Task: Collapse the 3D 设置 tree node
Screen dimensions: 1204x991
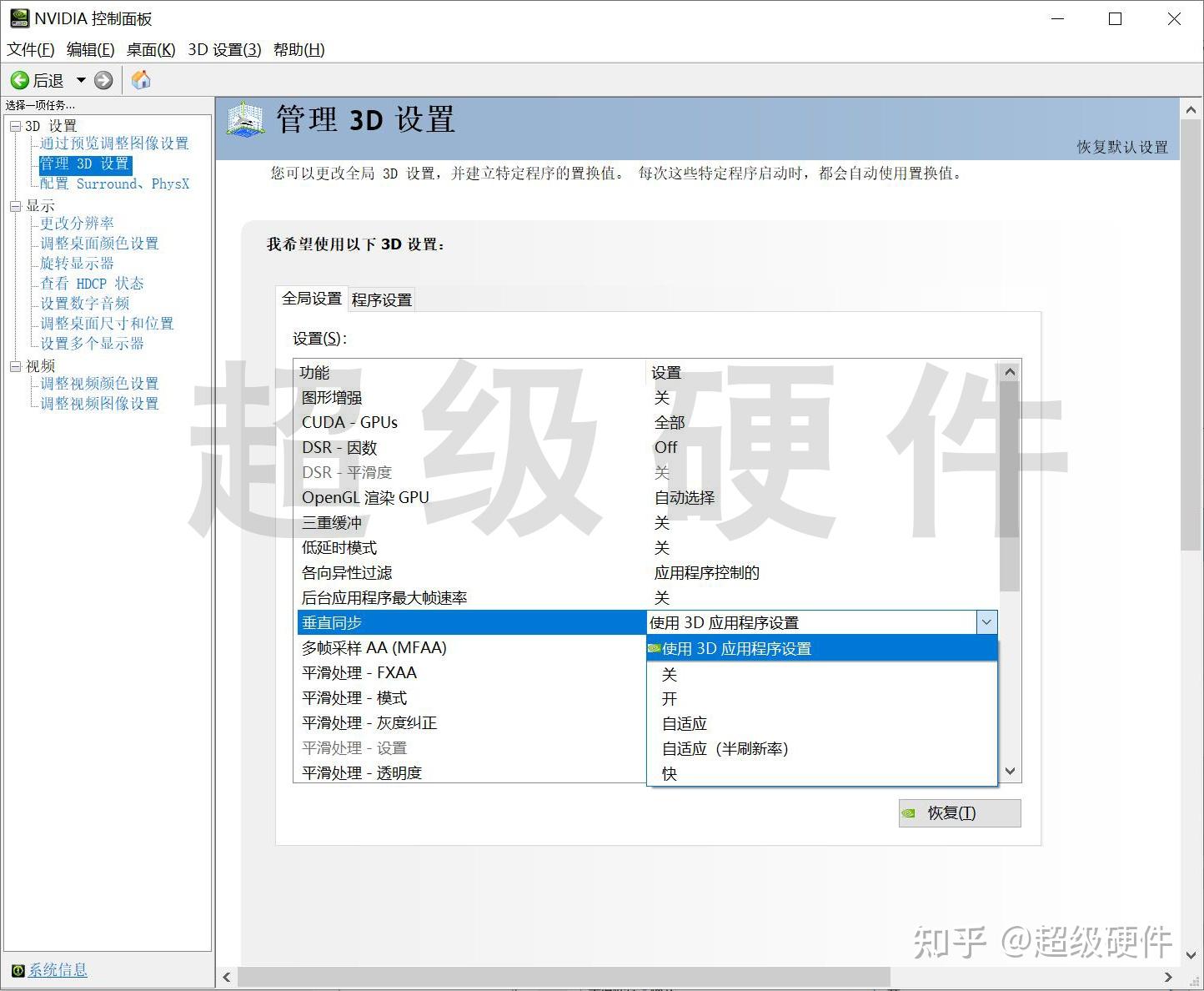Action: [15, 126]
